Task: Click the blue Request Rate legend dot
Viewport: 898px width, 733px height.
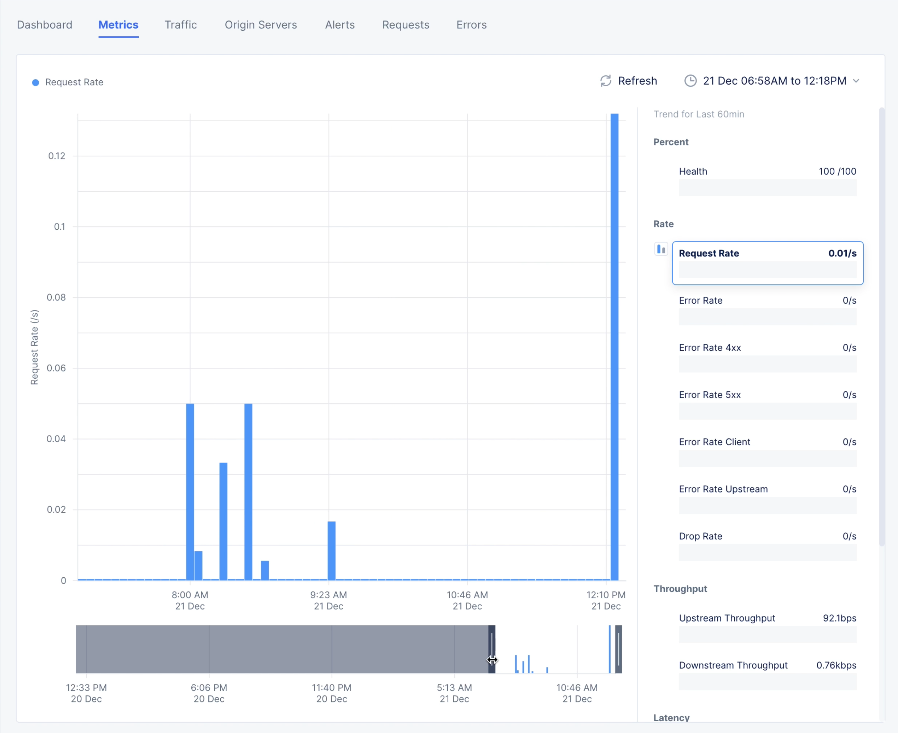Action: coord(36,82)
